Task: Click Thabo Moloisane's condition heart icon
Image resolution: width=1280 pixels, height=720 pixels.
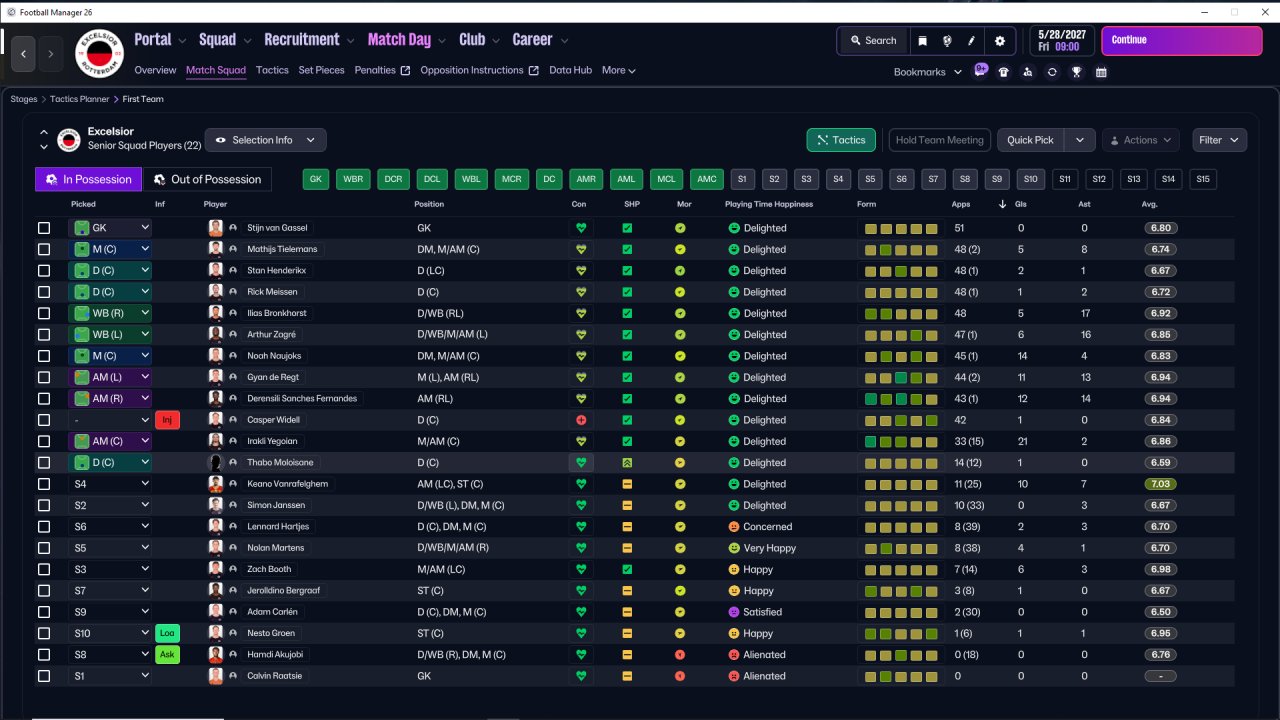Action: coord(581,463)
